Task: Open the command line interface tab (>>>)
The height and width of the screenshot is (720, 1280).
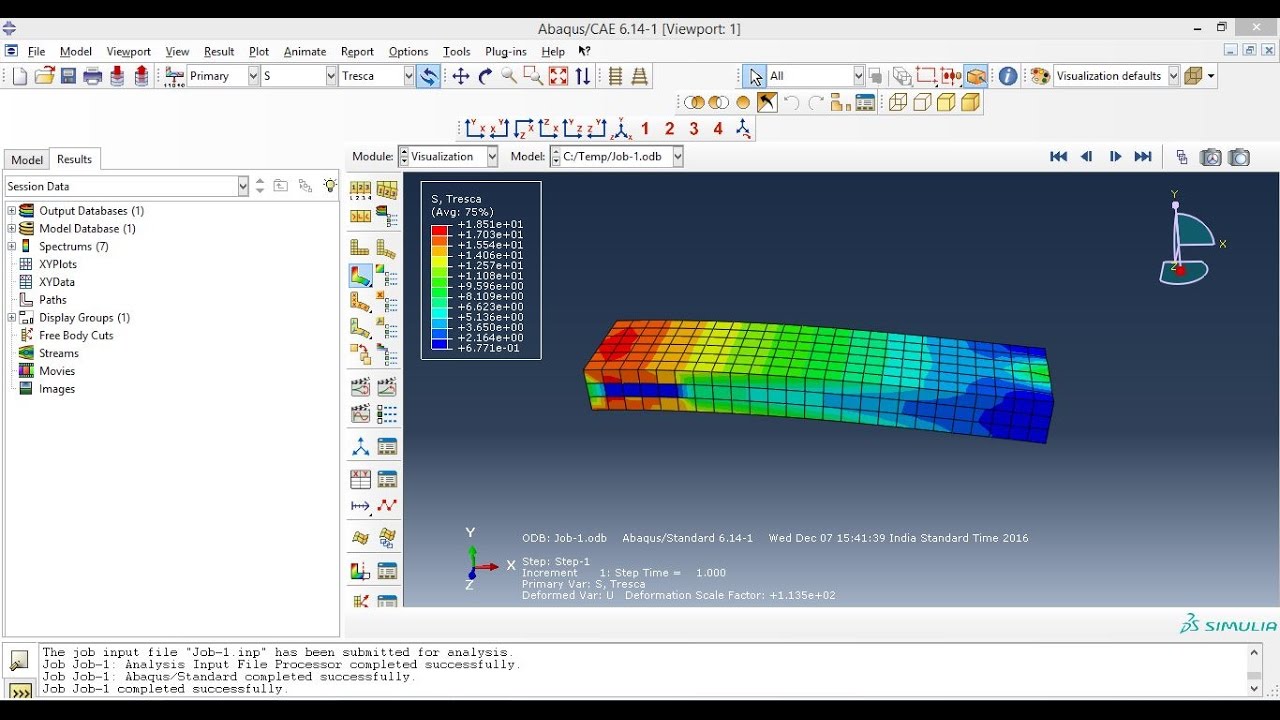Action: click(x=20, y=691)
